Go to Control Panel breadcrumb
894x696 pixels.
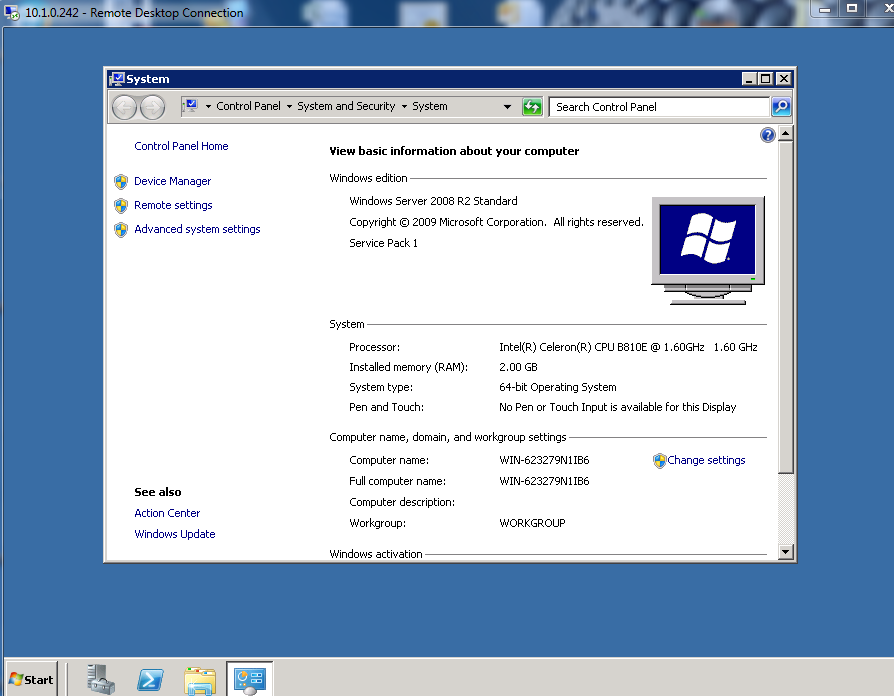[x=248, y=106]
